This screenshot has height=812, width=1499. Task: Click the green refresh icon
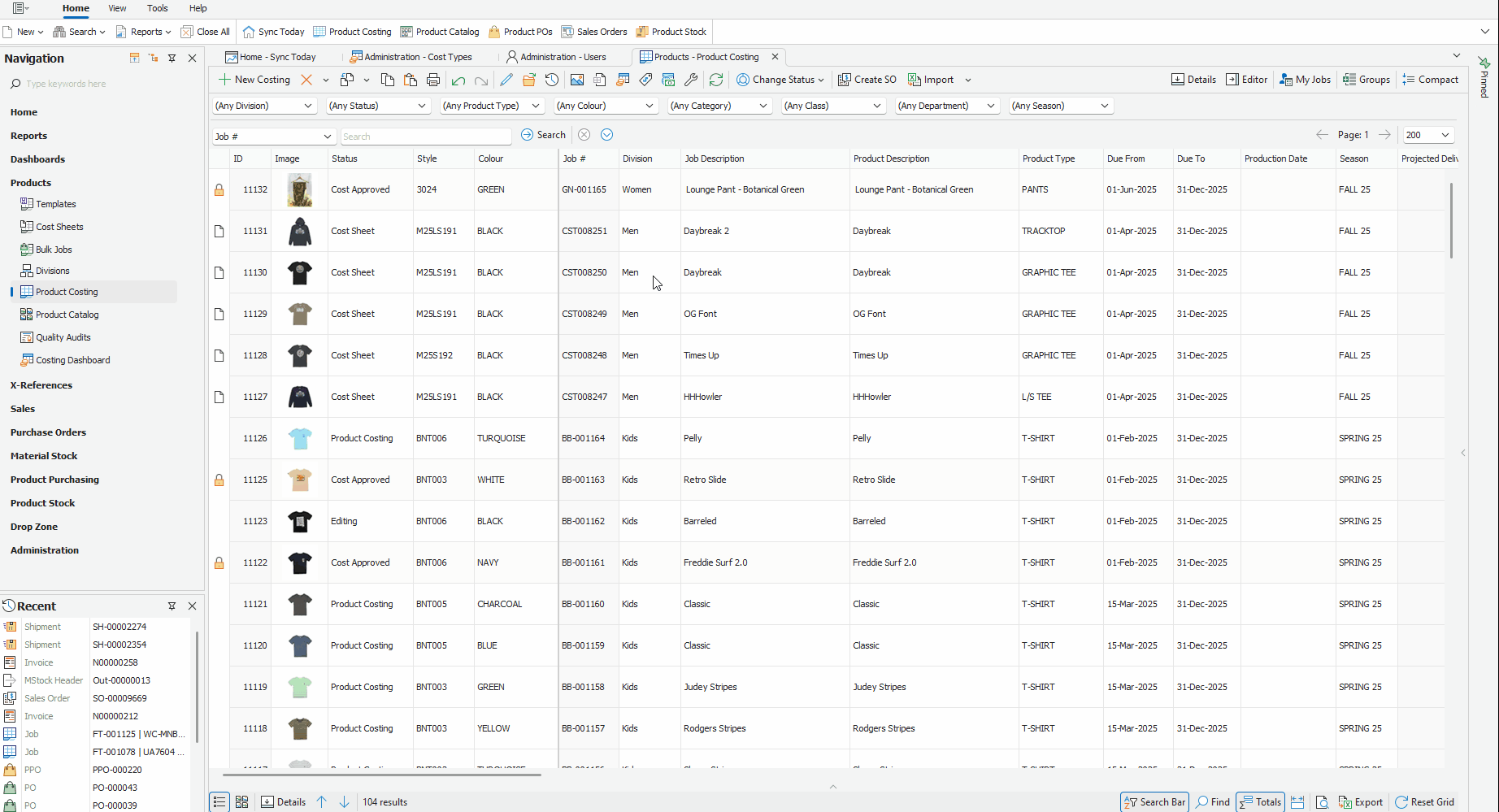716,80
